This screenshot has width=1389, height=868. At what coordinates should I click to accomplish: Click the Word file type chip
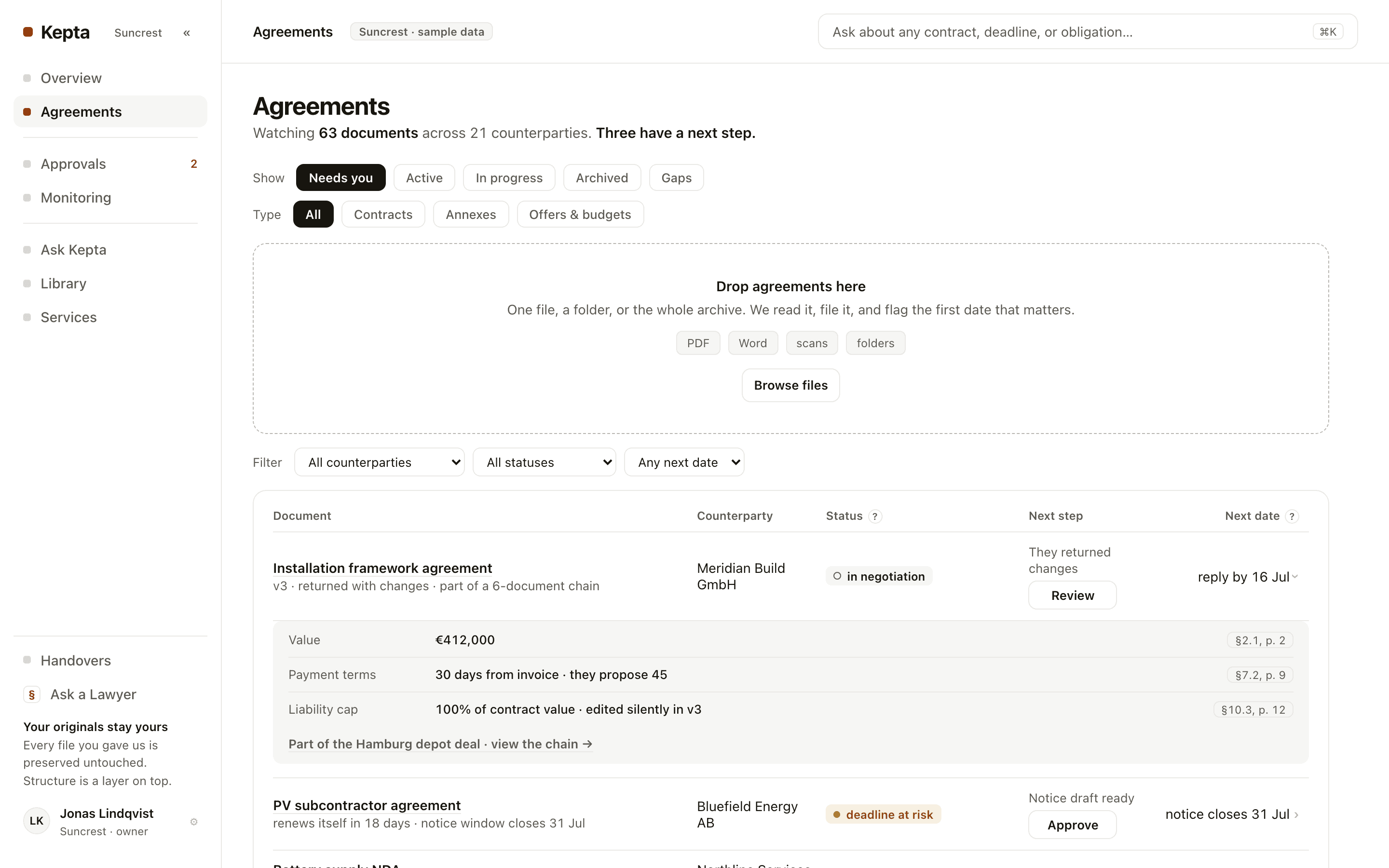coord(752,343)
